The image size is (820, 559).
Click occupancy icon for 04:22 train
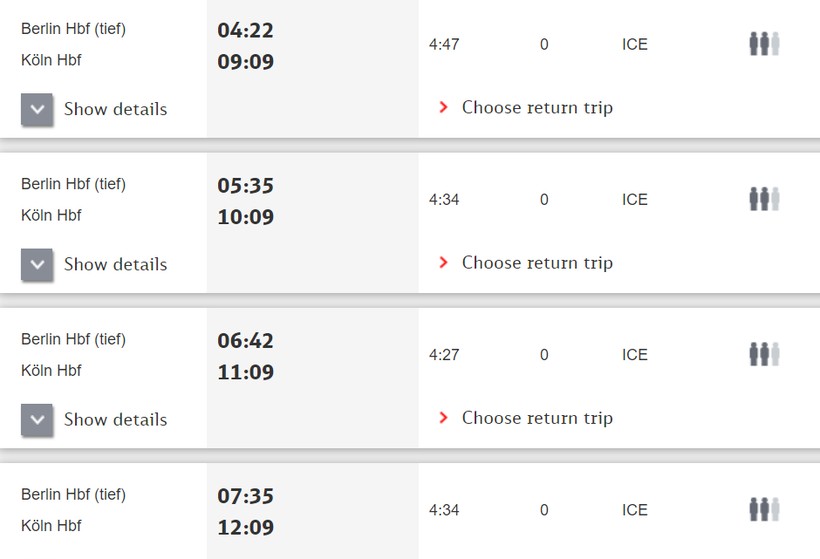(x=764, y=44)
